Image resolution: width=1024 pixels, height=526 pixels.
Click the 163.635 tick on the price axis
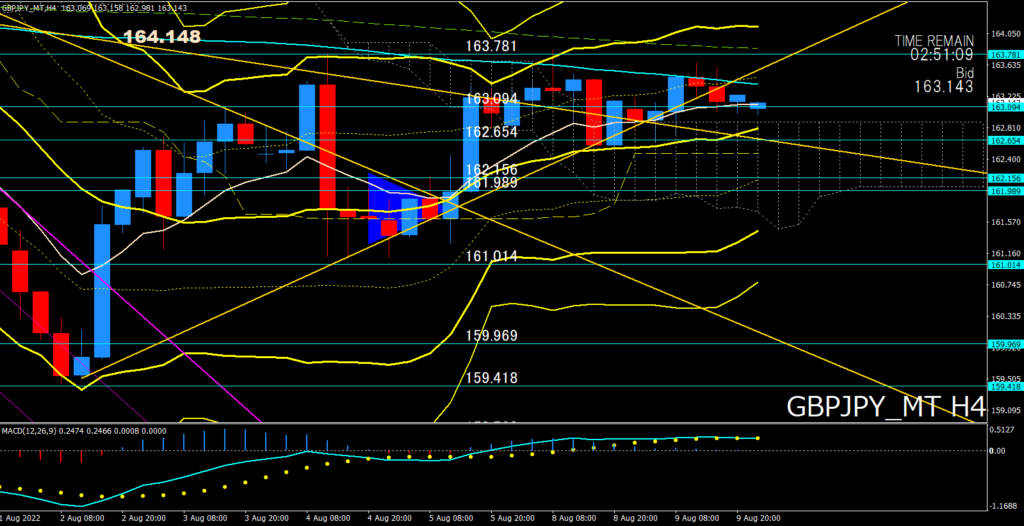click(1006, 65)
